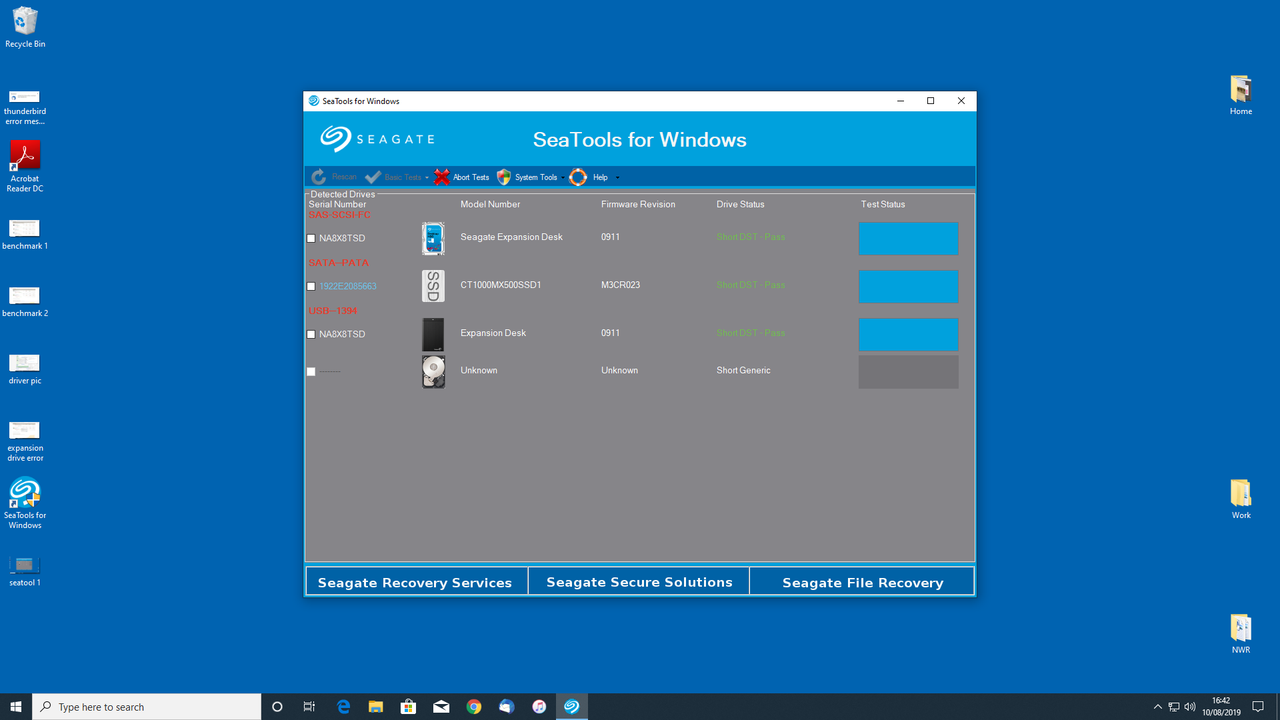
Task: Click the Basic Tests checkmark icon
Action: tap(373, 177)
